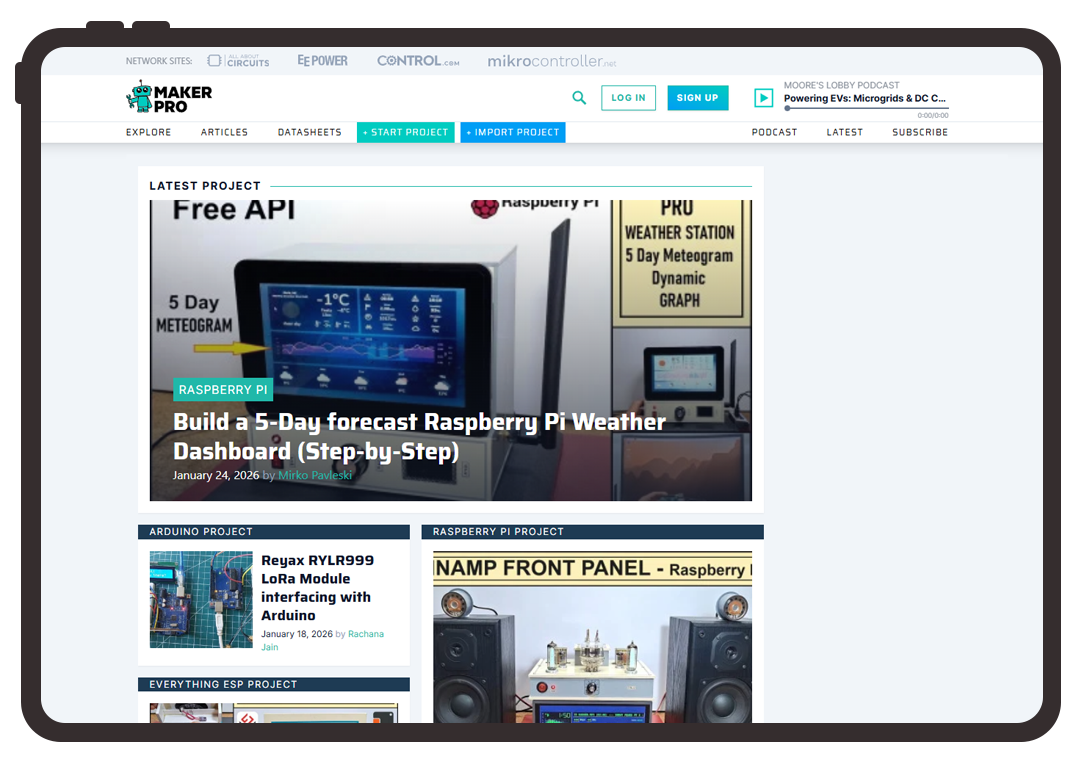The height and width of the screenshot is (761, 1080).
Task: Click the Arduino Project section header
Action: click(273, 532)
